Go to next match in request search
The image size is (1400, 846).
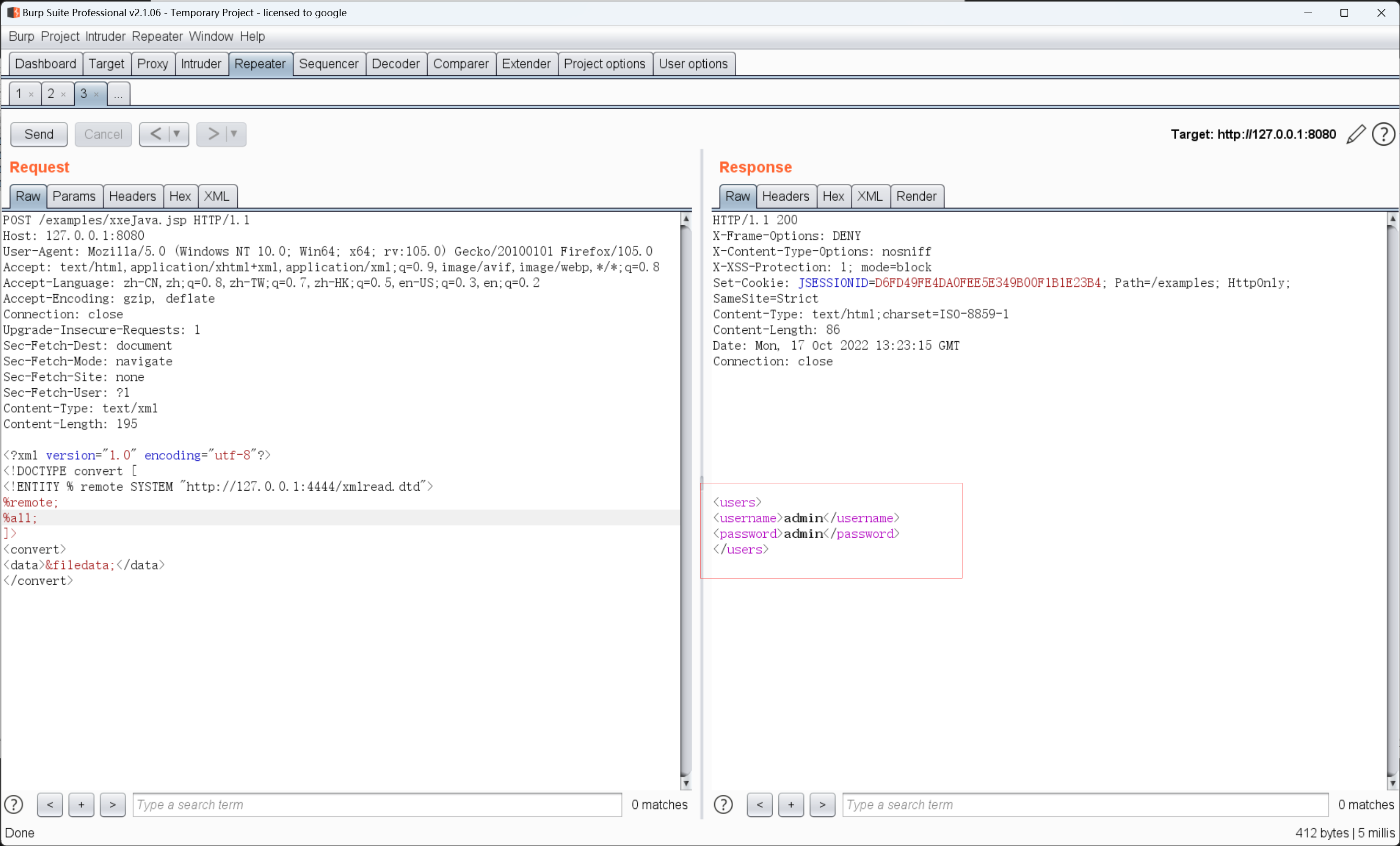tap(112, 805)
